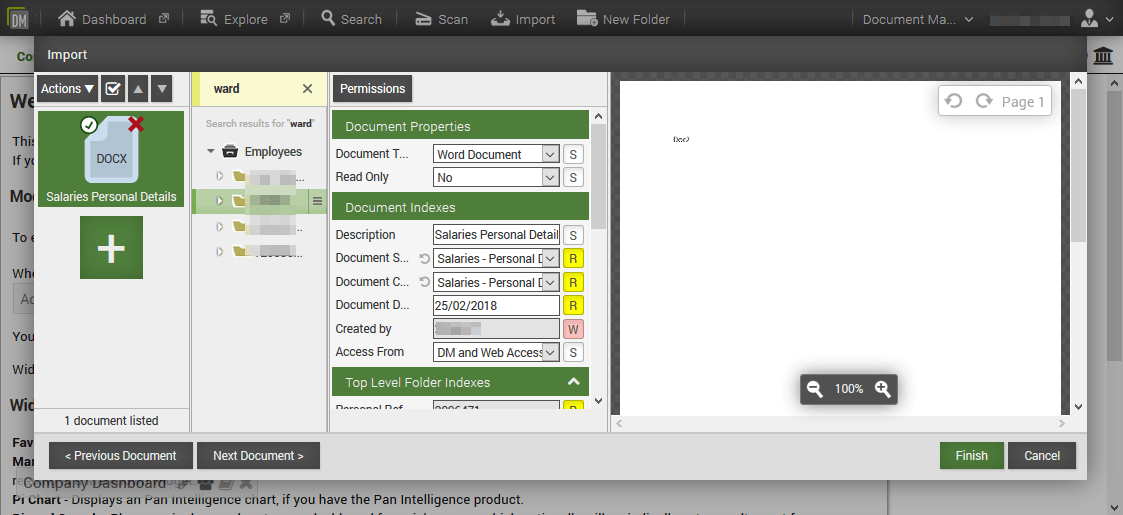Click the DM logo icon

[16, 19]
